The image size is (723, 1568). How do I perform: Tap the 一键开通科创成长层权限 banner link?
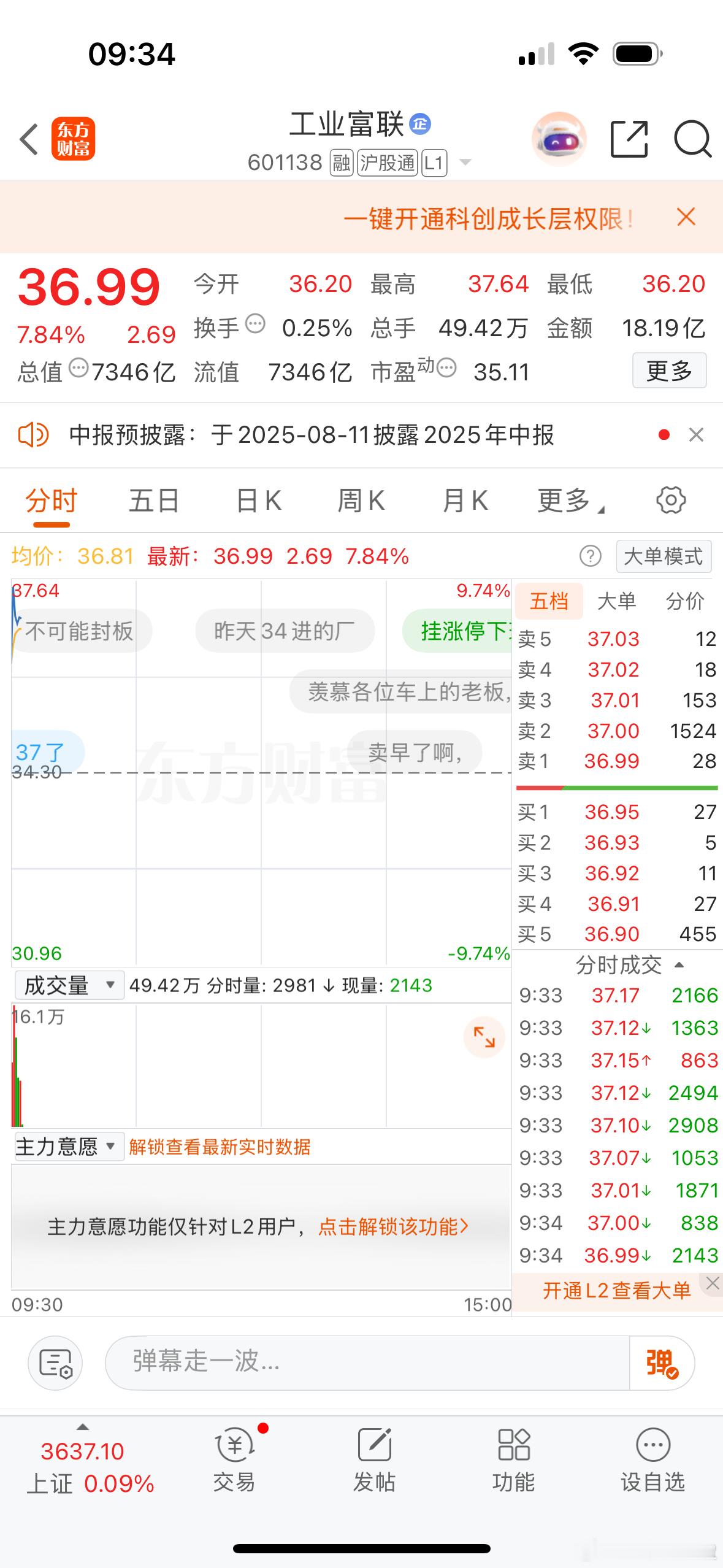tap(488, 218)
